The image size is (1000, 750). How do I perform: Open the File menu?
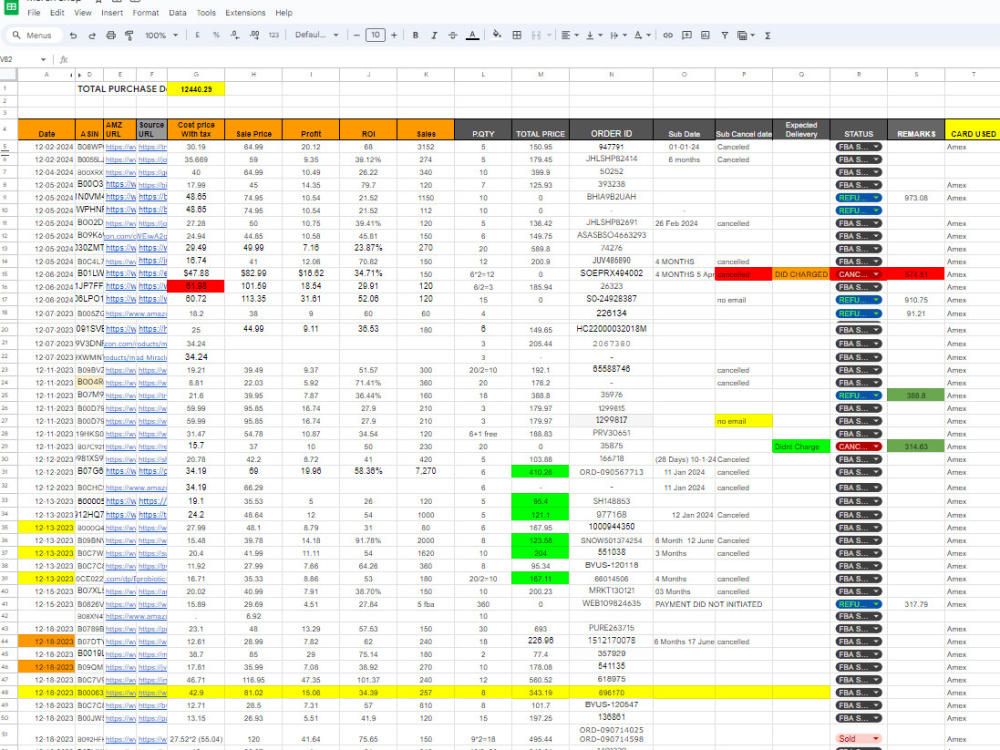tap(34, 13)
